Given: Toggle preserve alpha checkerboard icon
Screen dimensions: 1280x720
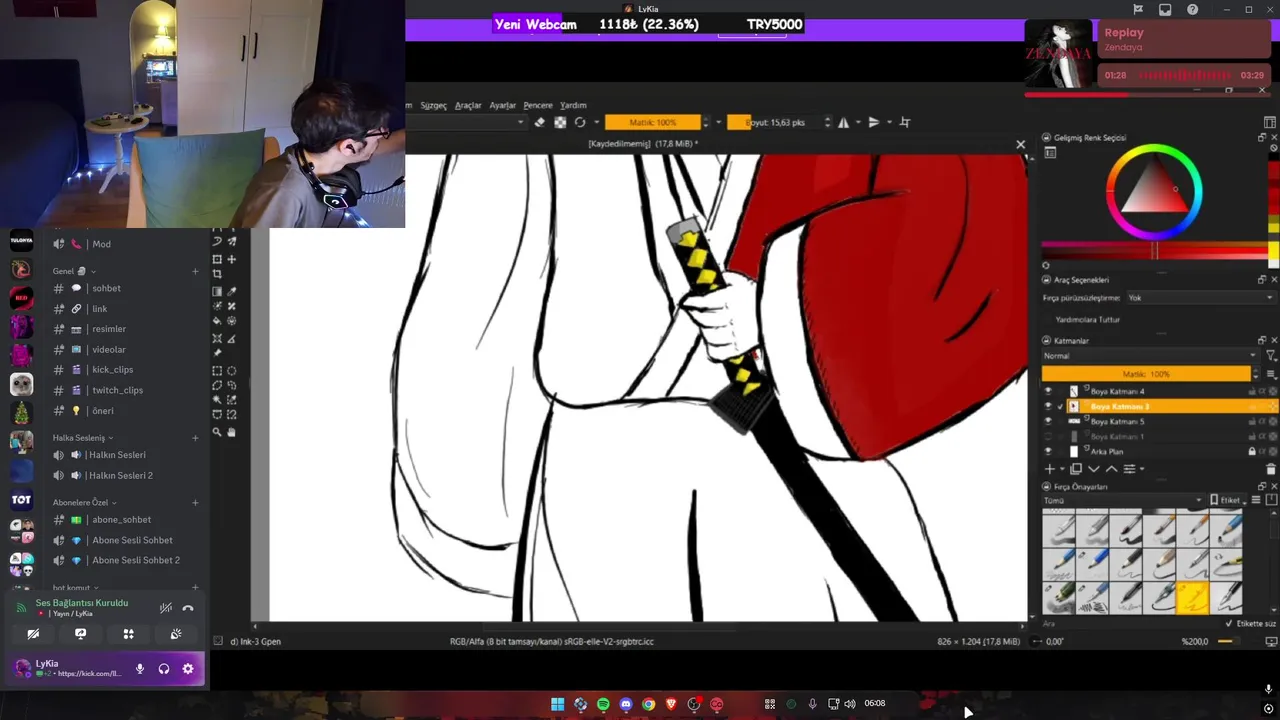Looking at the screenshot, I should (x=560, y=122).
